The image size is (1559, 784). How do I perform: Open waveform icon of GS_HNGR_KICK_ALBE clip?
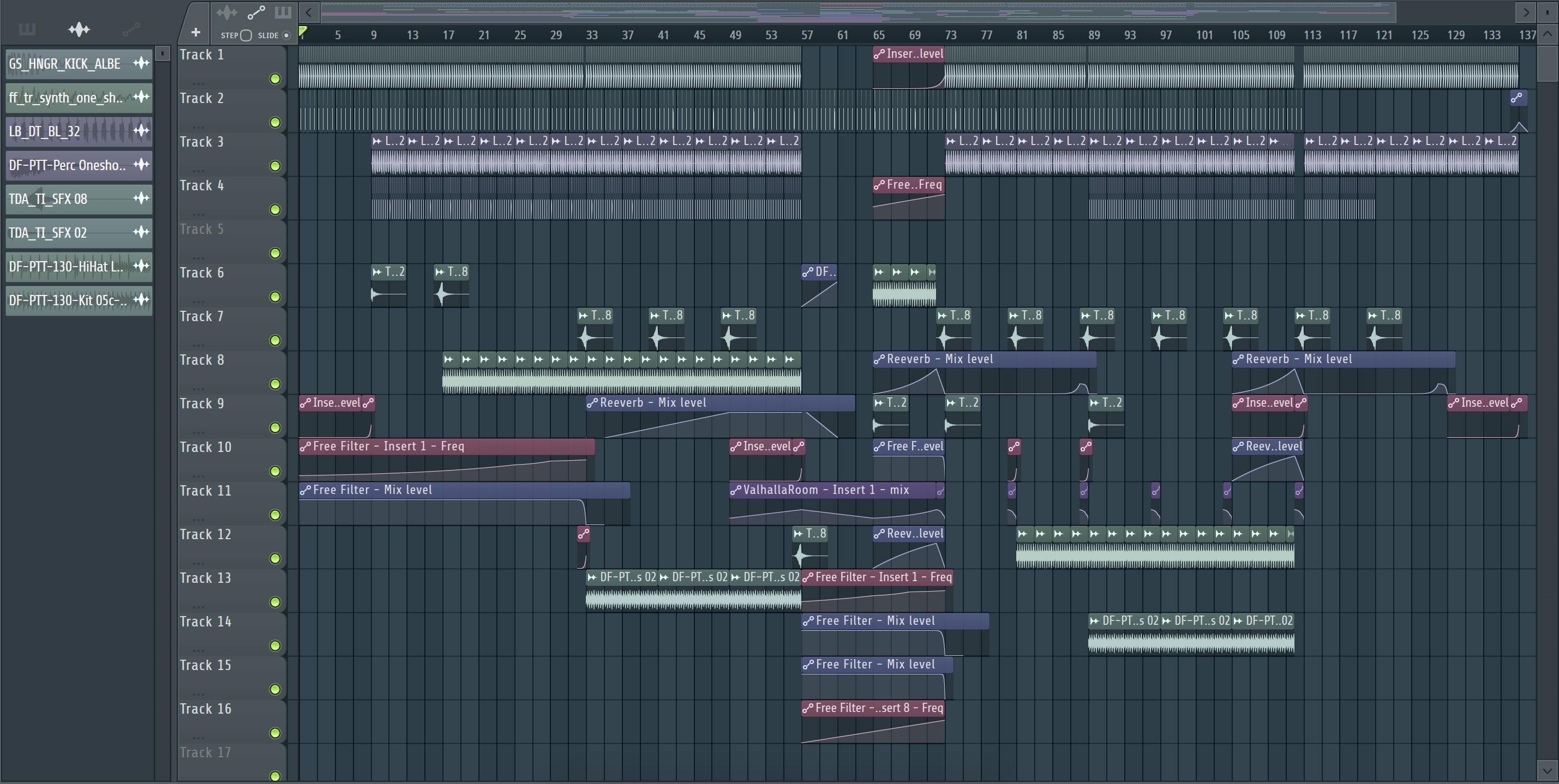pyautogui.click(x=141, y=63)
